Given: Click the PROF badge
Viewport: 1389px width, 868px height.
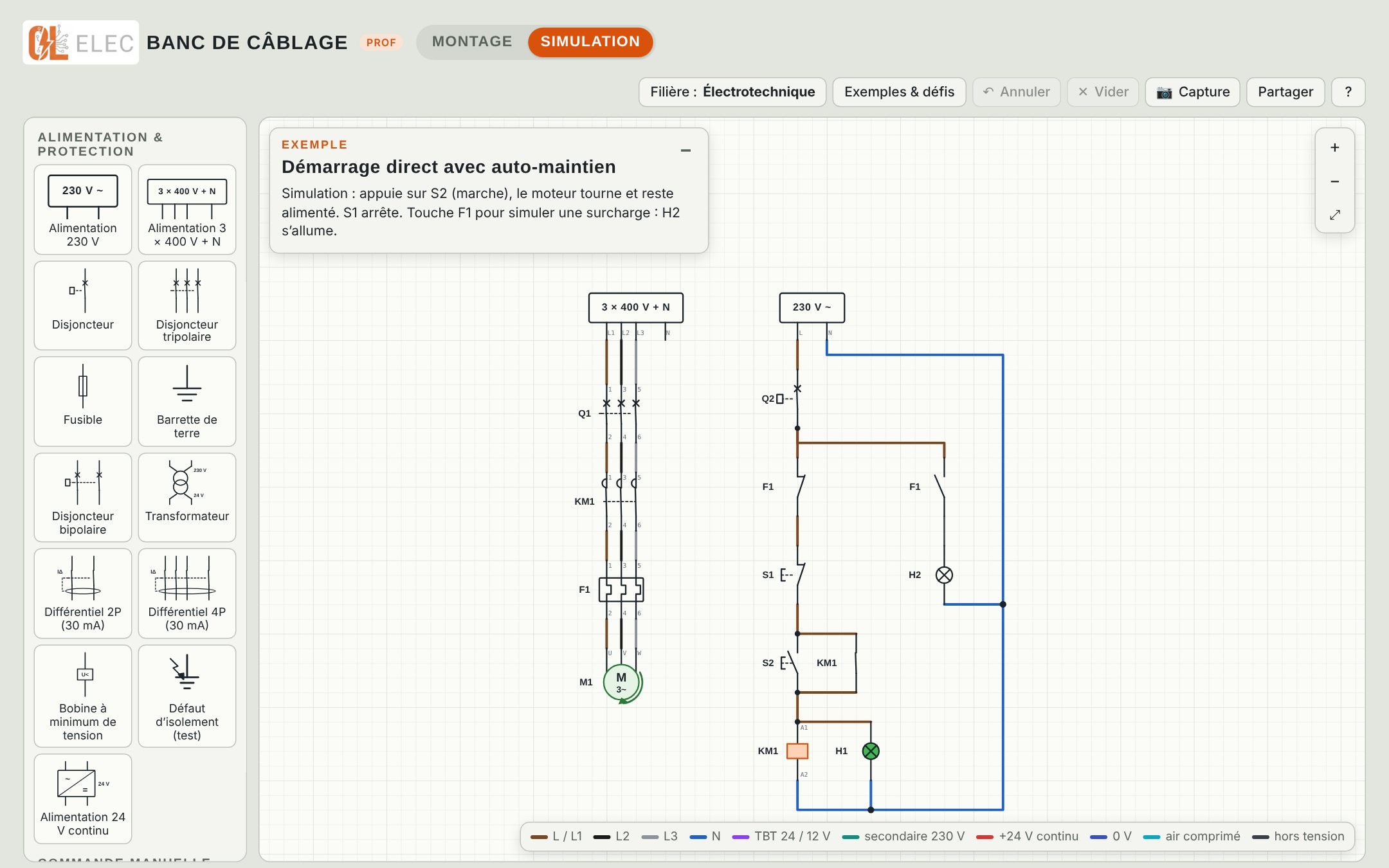Looking at the screenshot, I should tap(381, 42).
